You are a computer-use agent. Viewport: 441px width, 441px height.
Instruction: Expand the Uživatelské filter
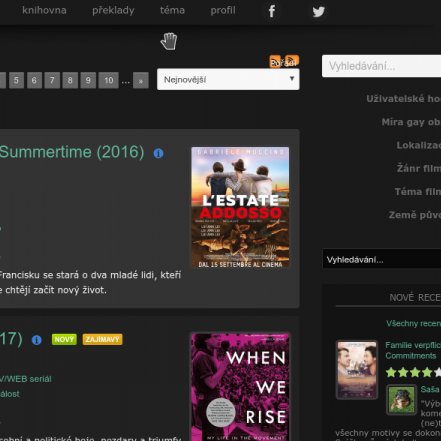[403, 99]
